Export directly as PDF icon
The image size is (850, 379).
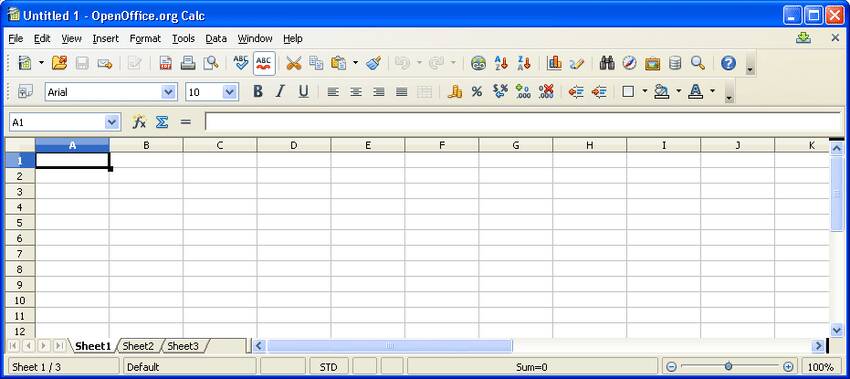pos(165,63)
